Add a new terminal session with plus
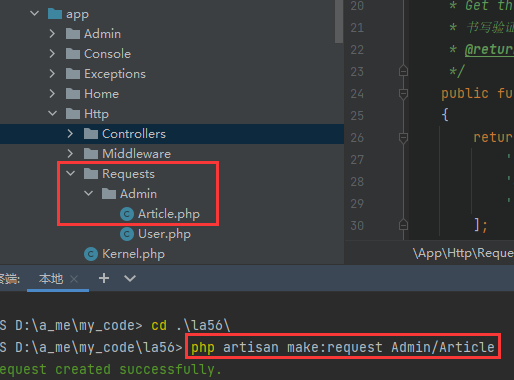Viewport: 514px width, 380px height. [104, 278]
